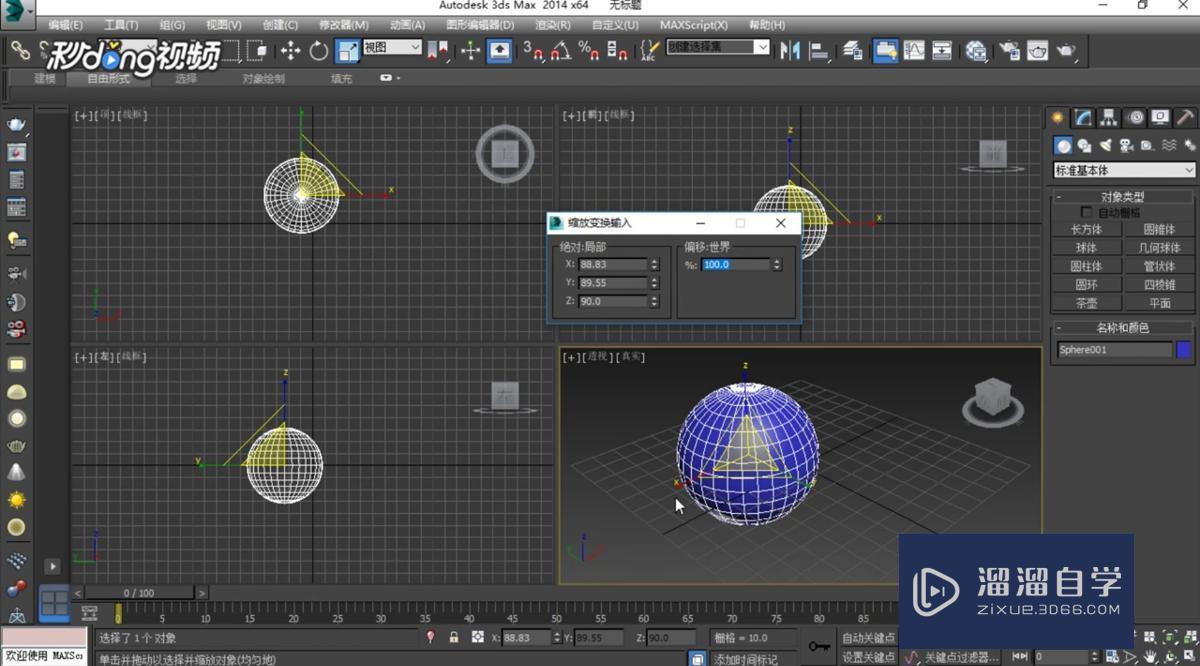Click the 设置关键点 (Set Key) button
The image size is (1200, 666).
867,656
